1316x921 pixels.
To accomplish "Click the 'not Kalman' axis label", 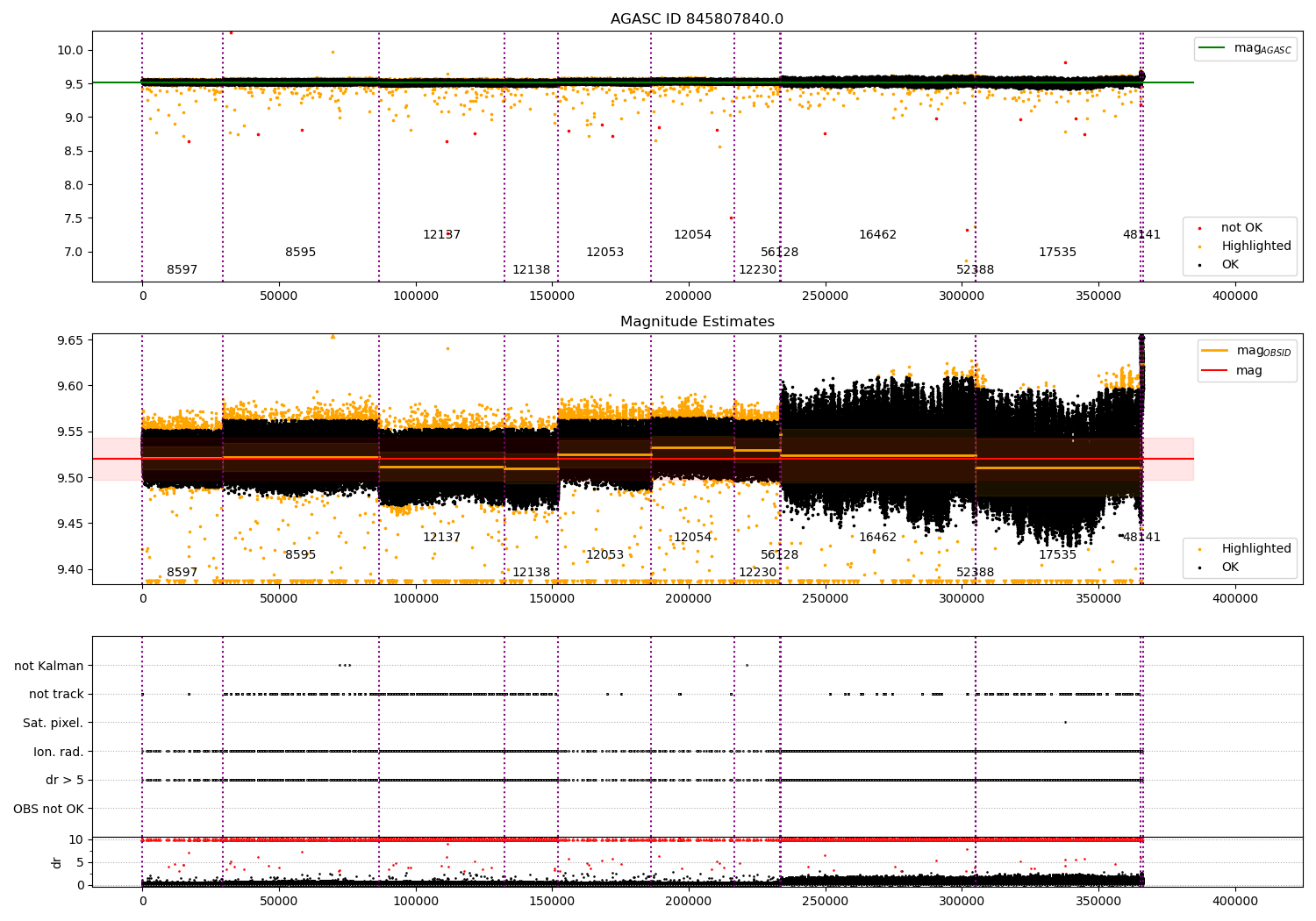I will click(x=49, y=666).
